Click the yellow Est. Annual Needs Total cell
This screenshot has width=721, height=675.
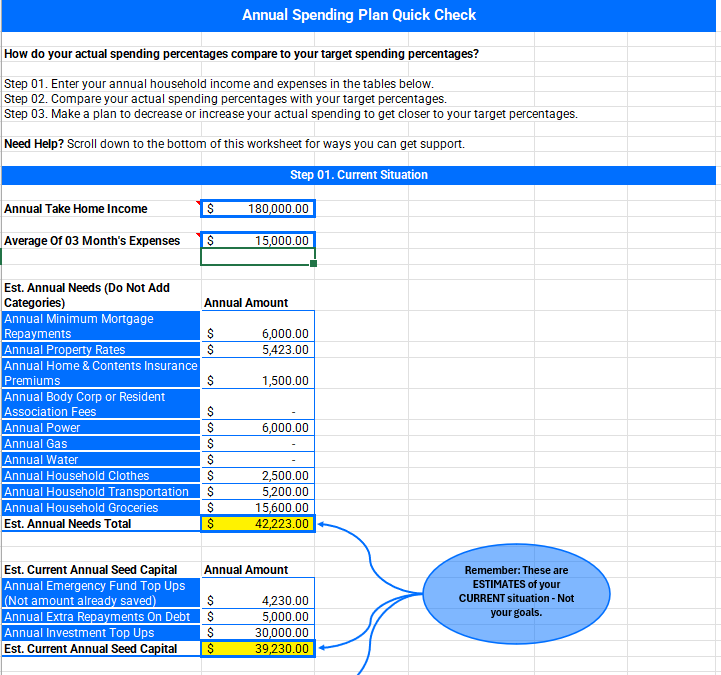click(258, 524)
